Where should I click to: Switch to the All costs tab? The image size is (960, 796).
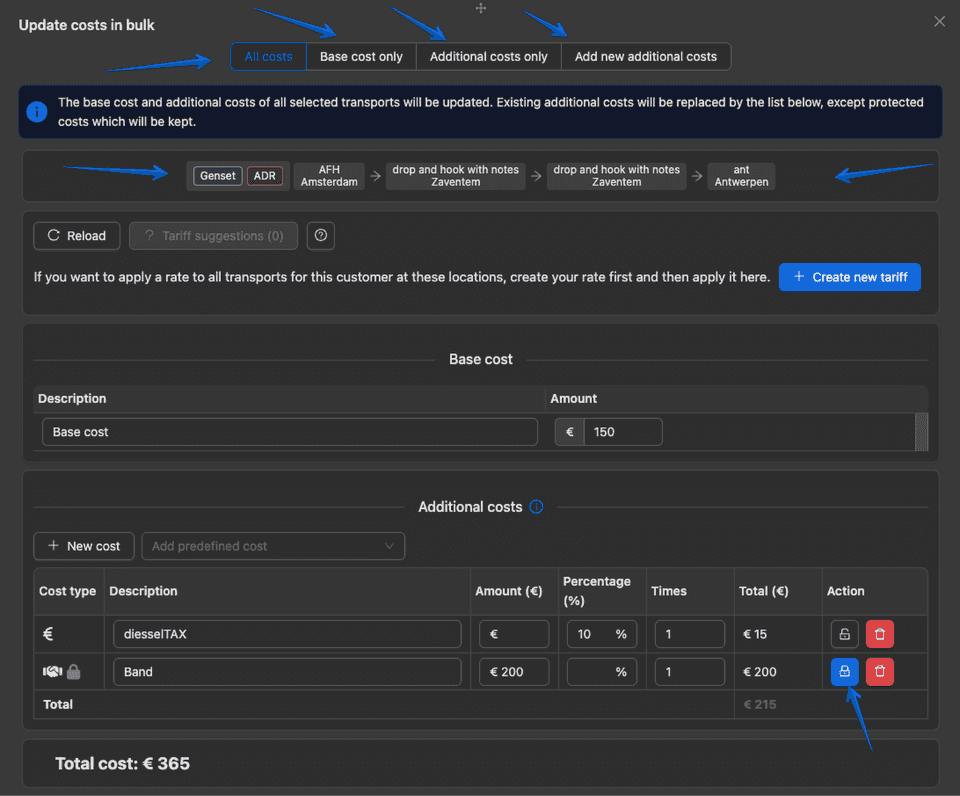(x=268, y=56)
